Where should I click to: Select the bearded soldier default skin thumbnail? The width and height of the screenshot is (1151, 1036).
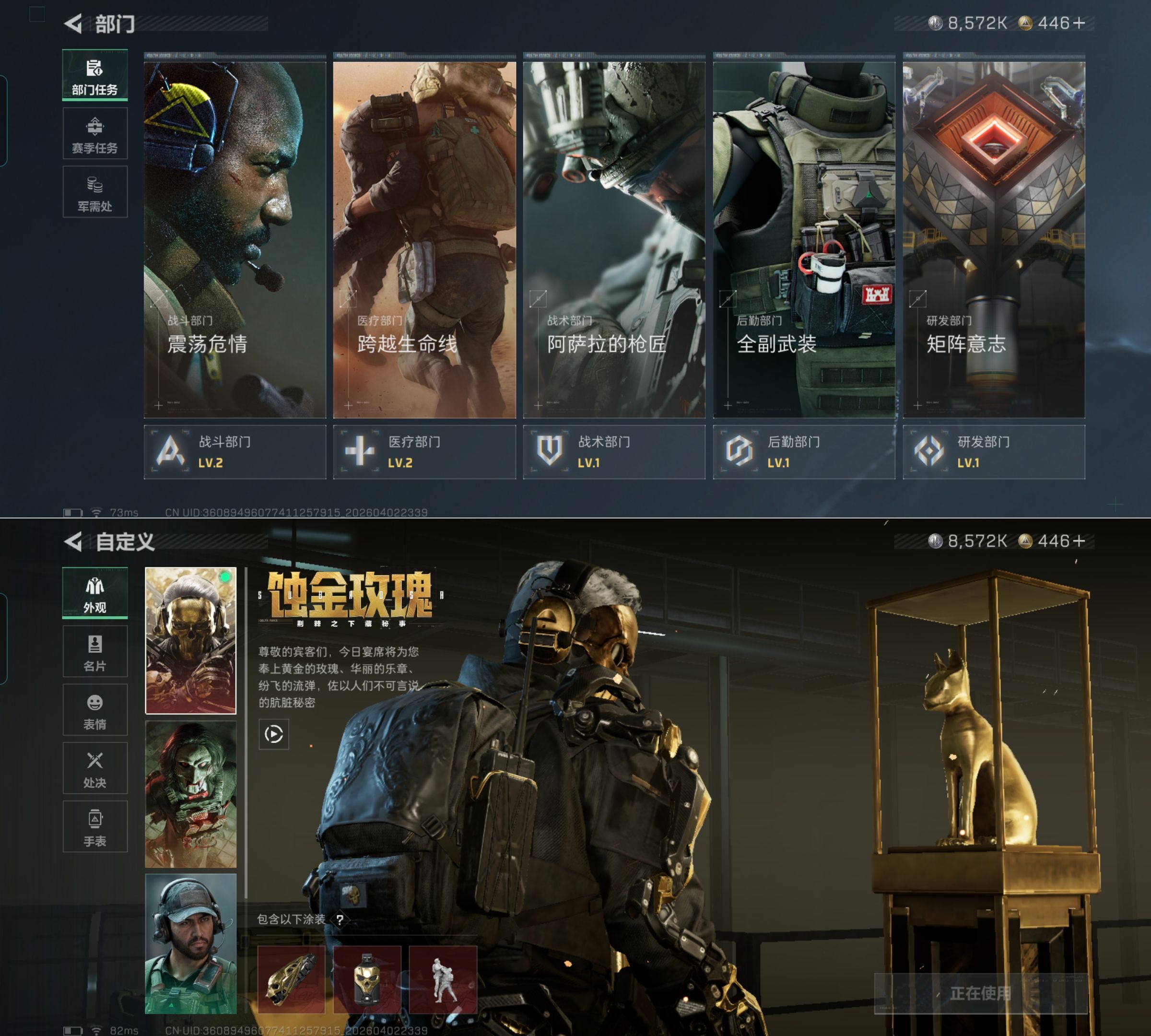191,944
